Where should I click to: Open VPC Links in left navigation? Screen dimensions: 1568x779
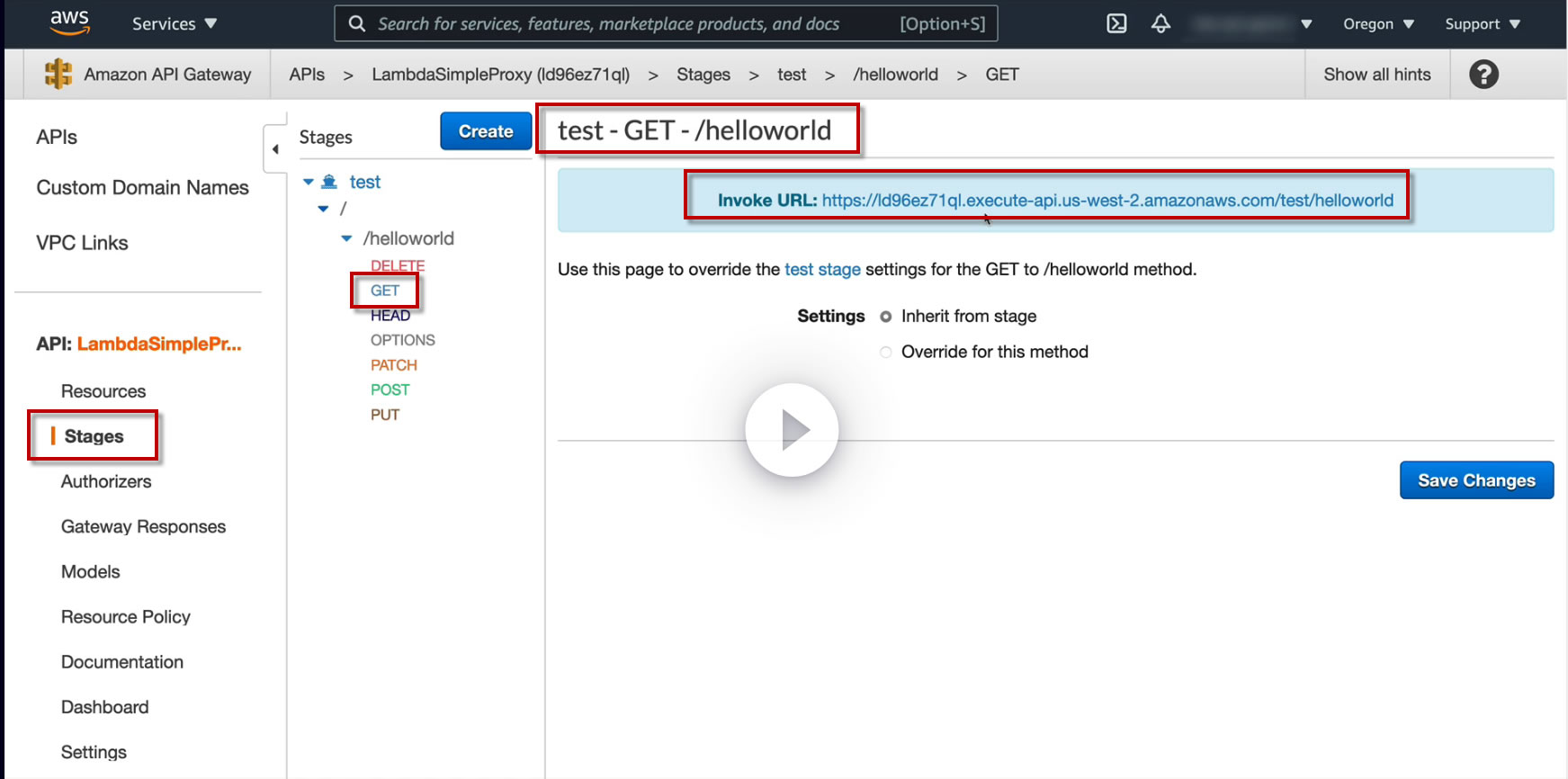click(x=82, y=243)
